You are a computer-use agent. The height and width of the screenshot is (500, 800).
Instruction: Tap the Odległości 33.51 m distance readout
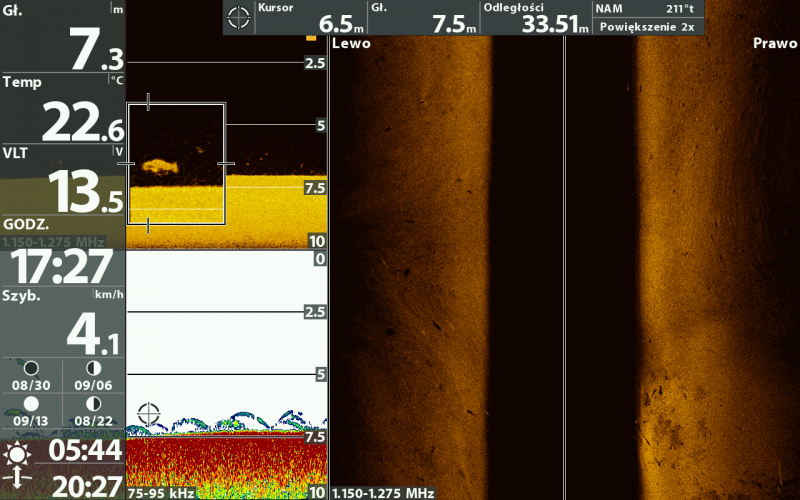(535, 18)
